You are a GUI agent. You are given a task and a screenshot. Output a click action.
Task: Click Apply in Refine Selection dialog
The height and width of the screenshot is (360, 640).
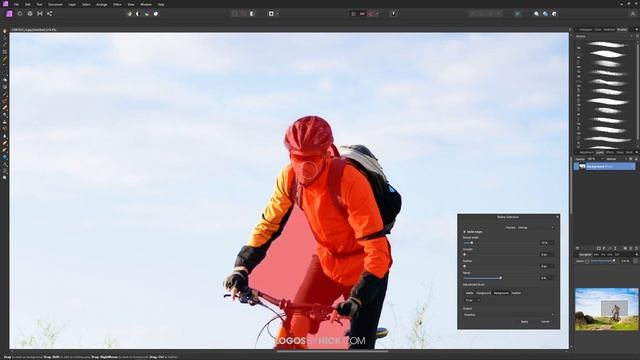point(524,322)
